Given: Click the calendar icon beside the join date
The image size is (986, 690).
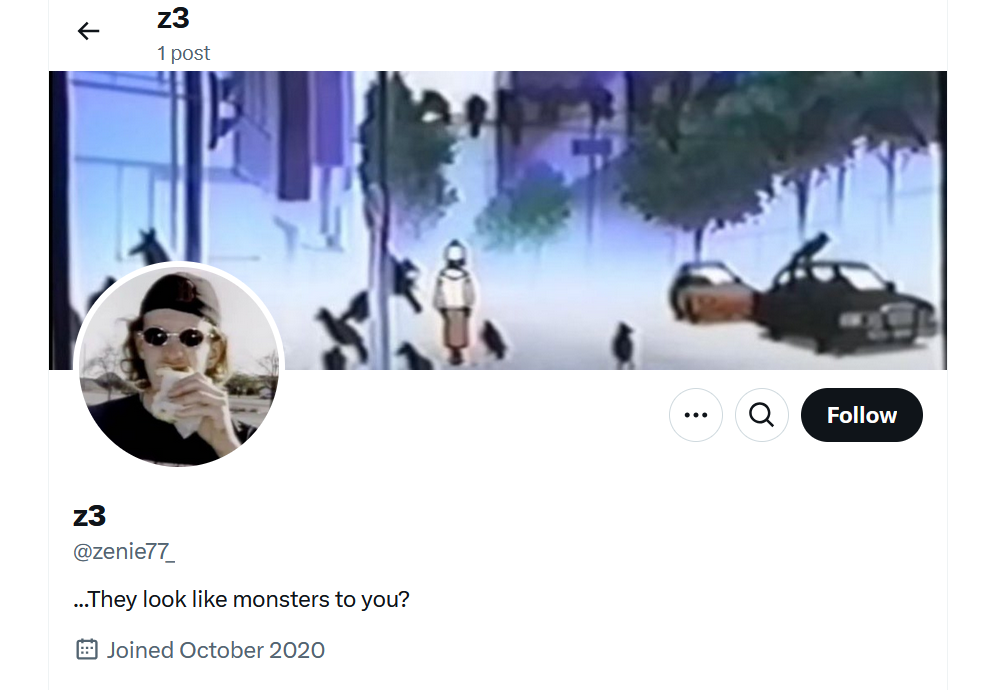Looking at the screenshot, I should (x=87, y=649).
